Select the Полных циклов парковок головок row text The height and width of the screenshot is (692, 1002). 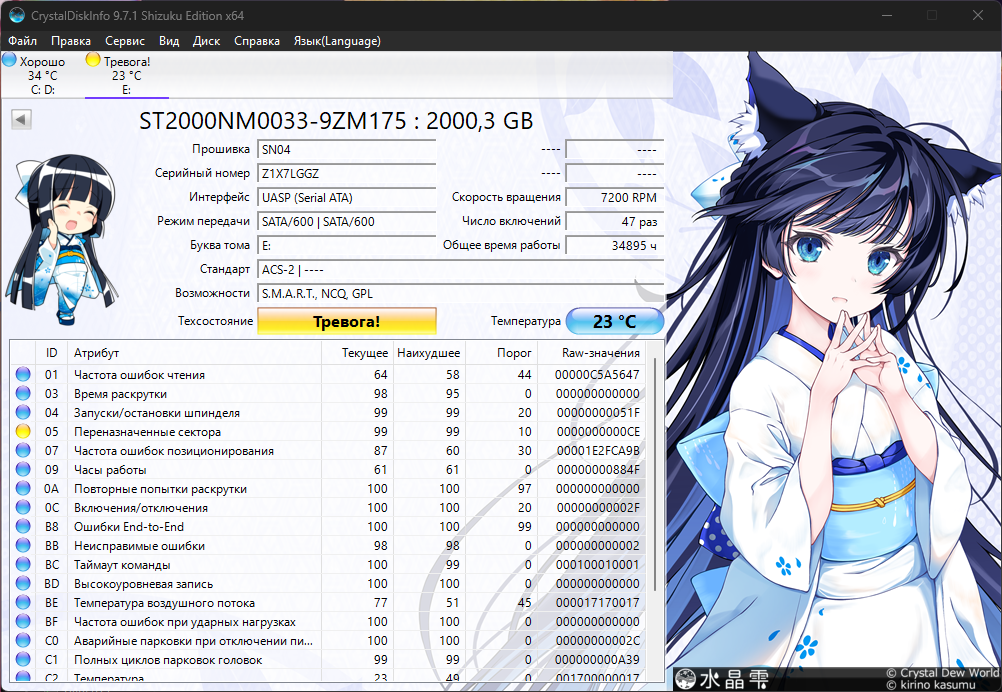tap(168, 660)
